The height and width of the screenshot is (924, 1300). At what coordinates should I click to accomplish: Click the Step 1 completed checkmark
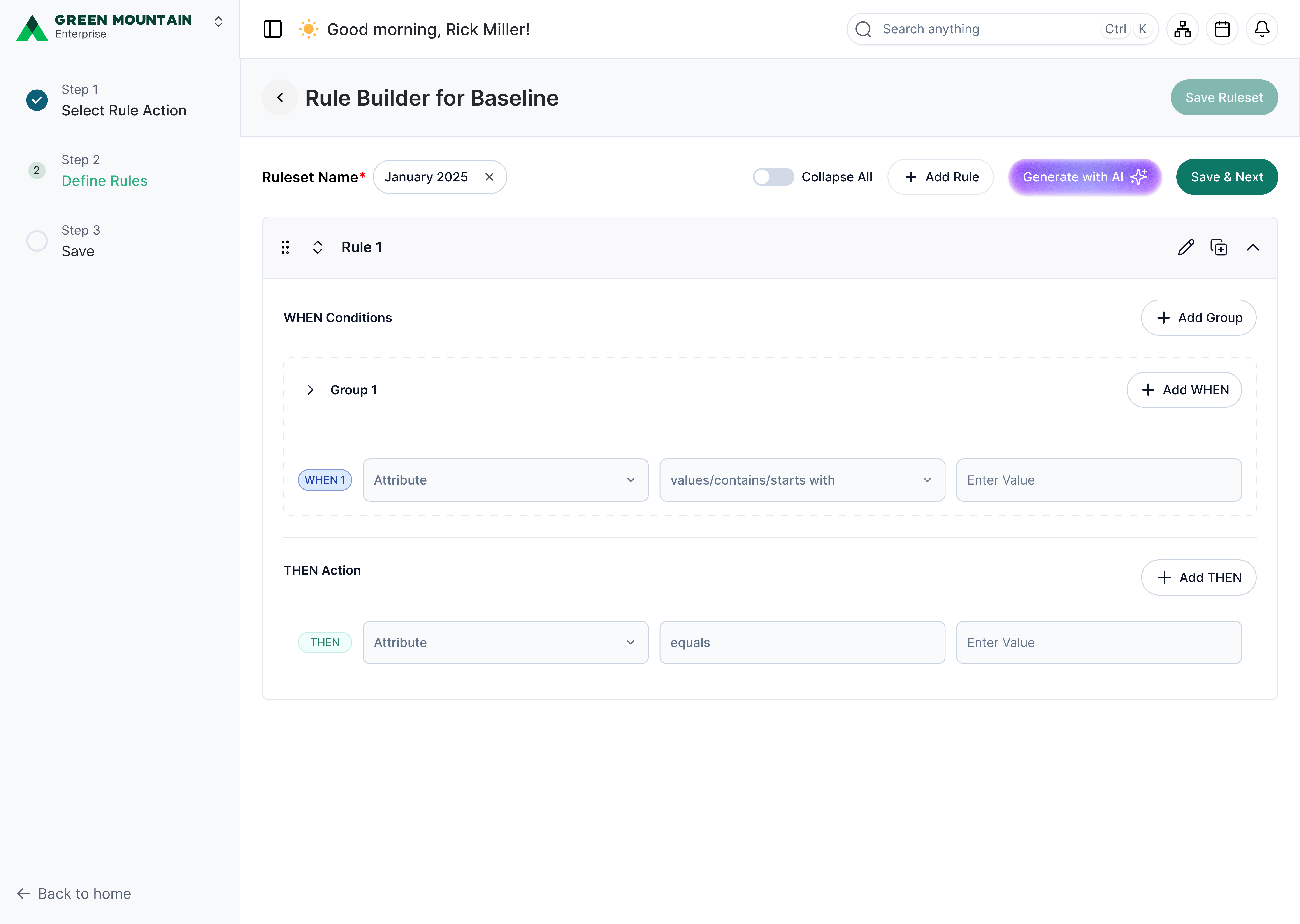point(37,100)
